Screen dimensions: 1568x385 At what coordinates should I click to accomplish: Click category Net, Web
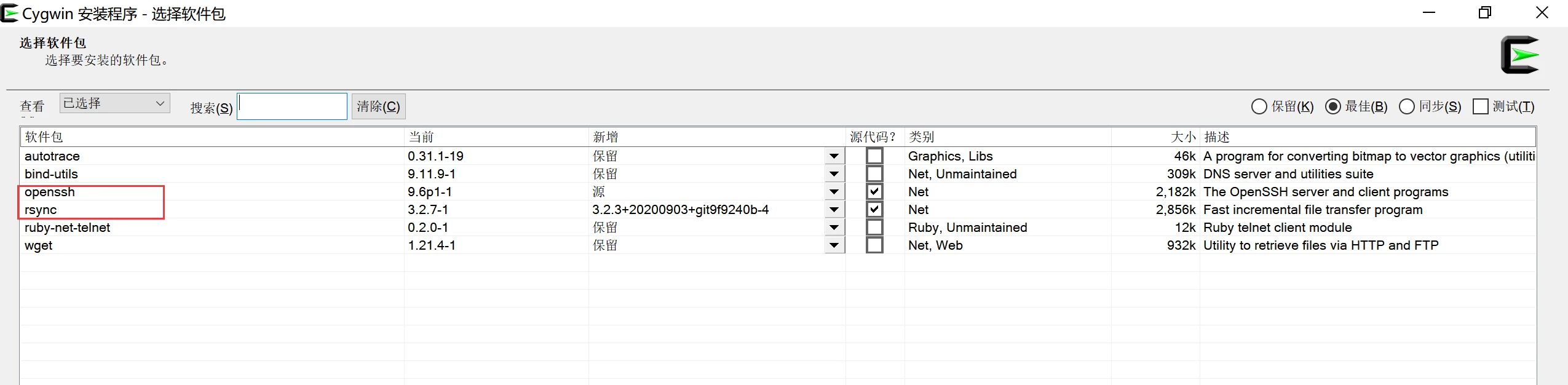click(x=935, y=245)
